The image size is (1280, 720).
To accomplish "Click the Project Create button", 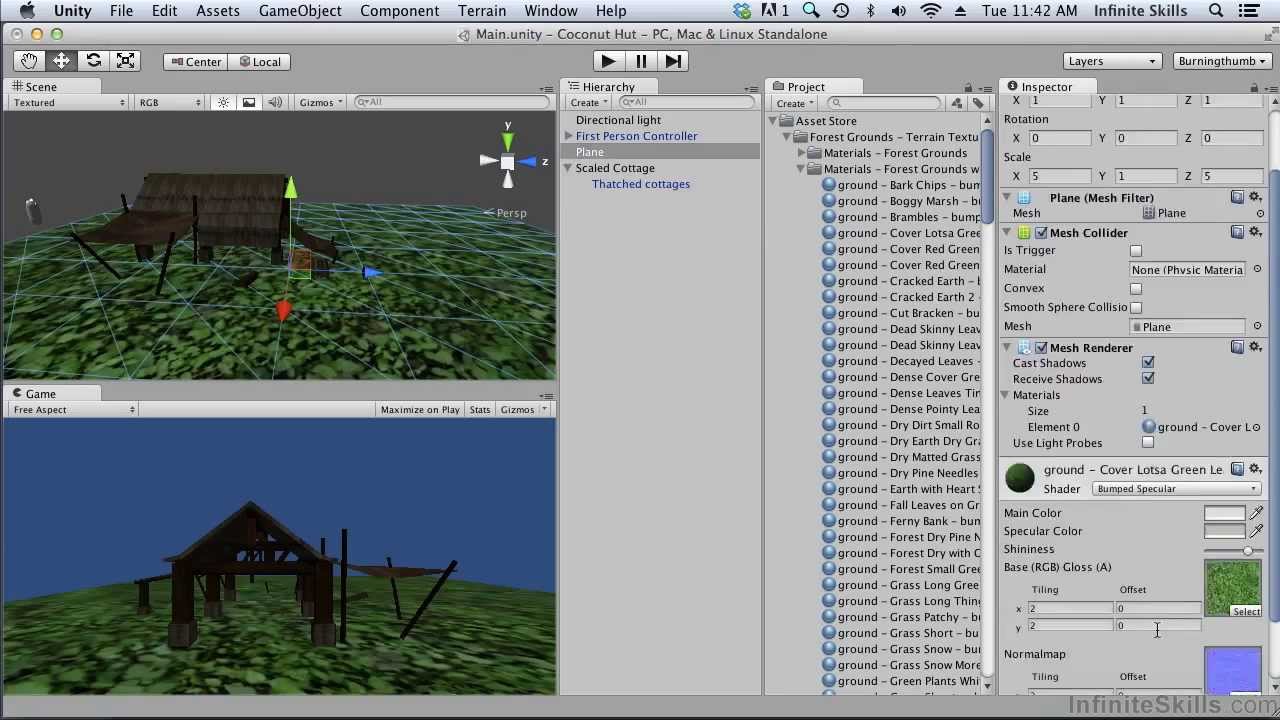I will click(794, 103).
